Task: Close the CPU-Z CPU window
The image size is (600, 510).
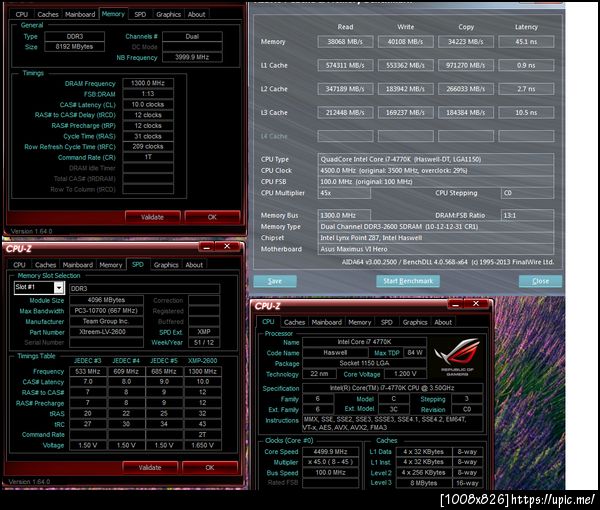Action: coord(476,304)
